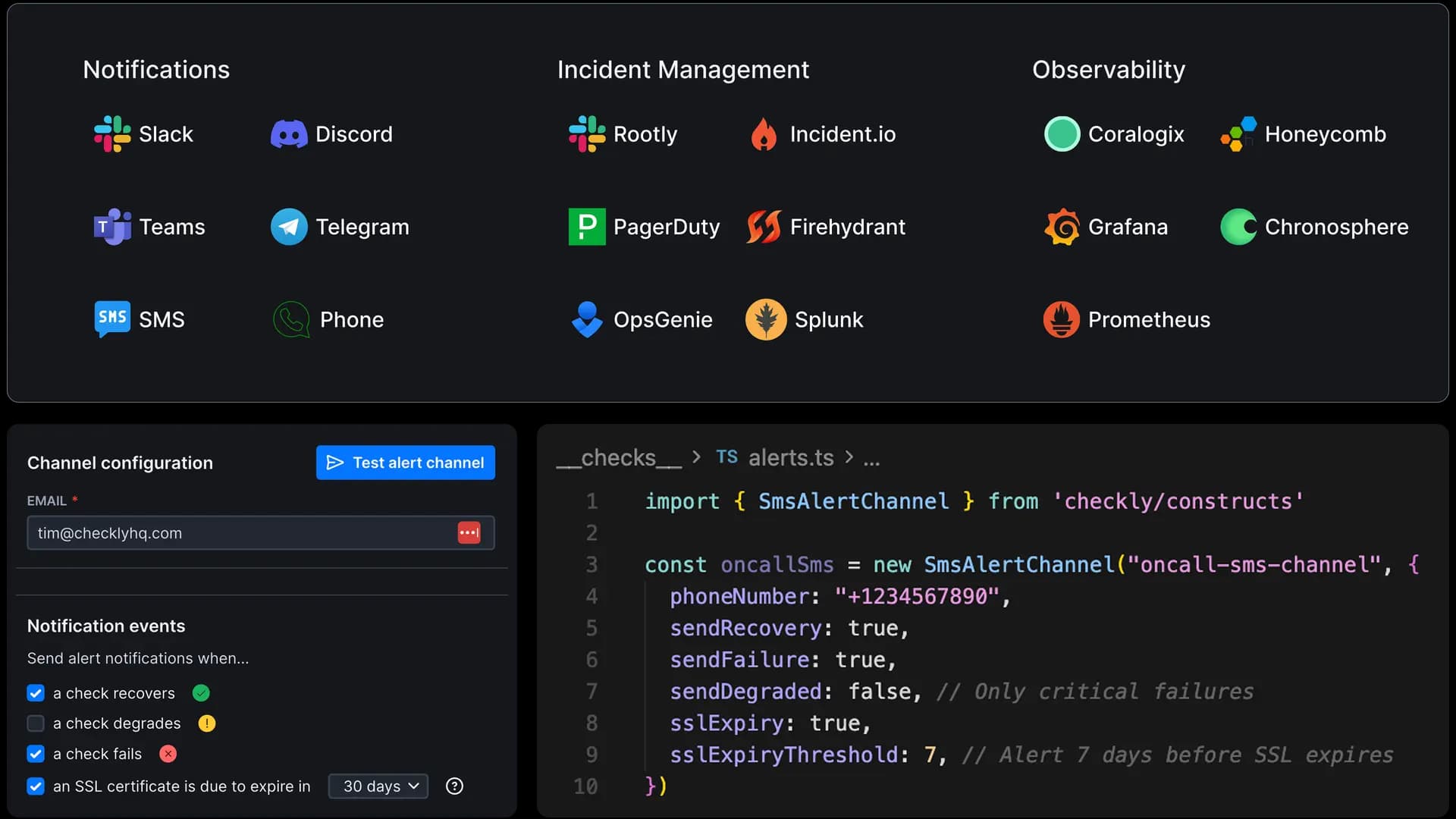Click the "oncall-sms-channel" string in code
This screenshot has width=1456, height=819.
click(x=1254, y=565)
